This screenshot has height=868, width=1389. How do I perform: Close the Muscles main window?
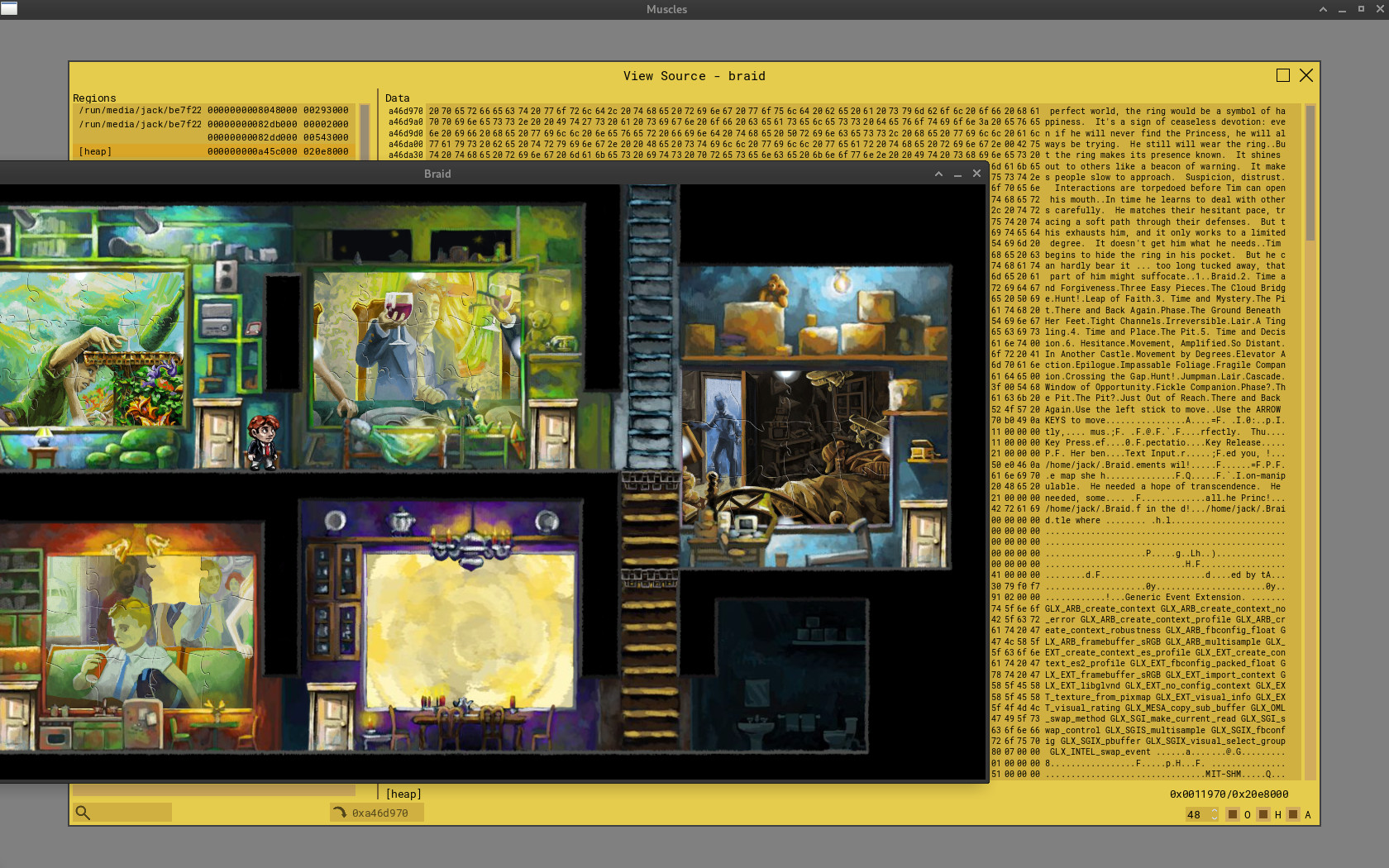pos(1380,9)
